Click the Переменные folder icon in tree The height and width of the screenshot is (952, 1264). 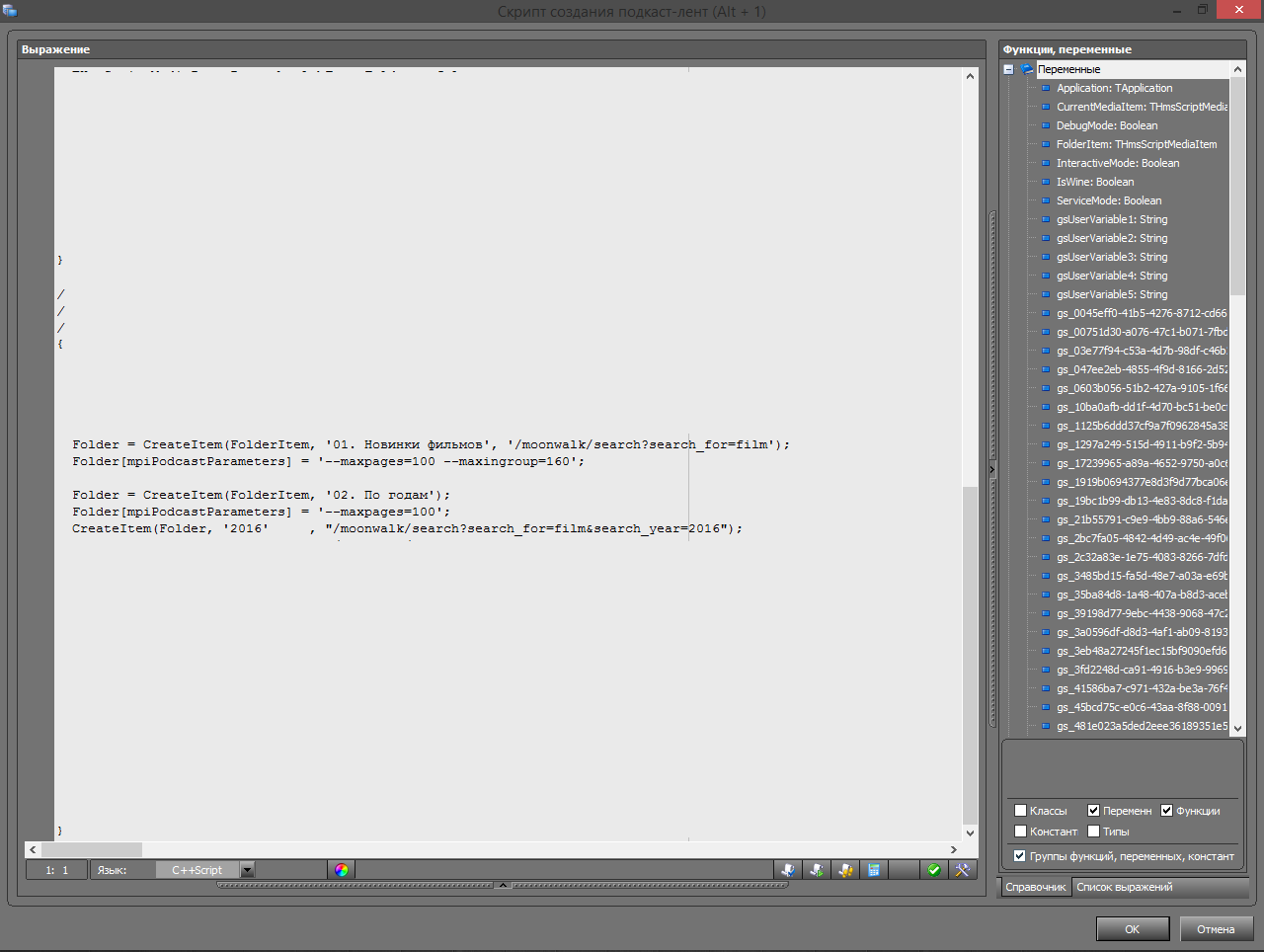pyautogui.click(x=1027, y=69)
